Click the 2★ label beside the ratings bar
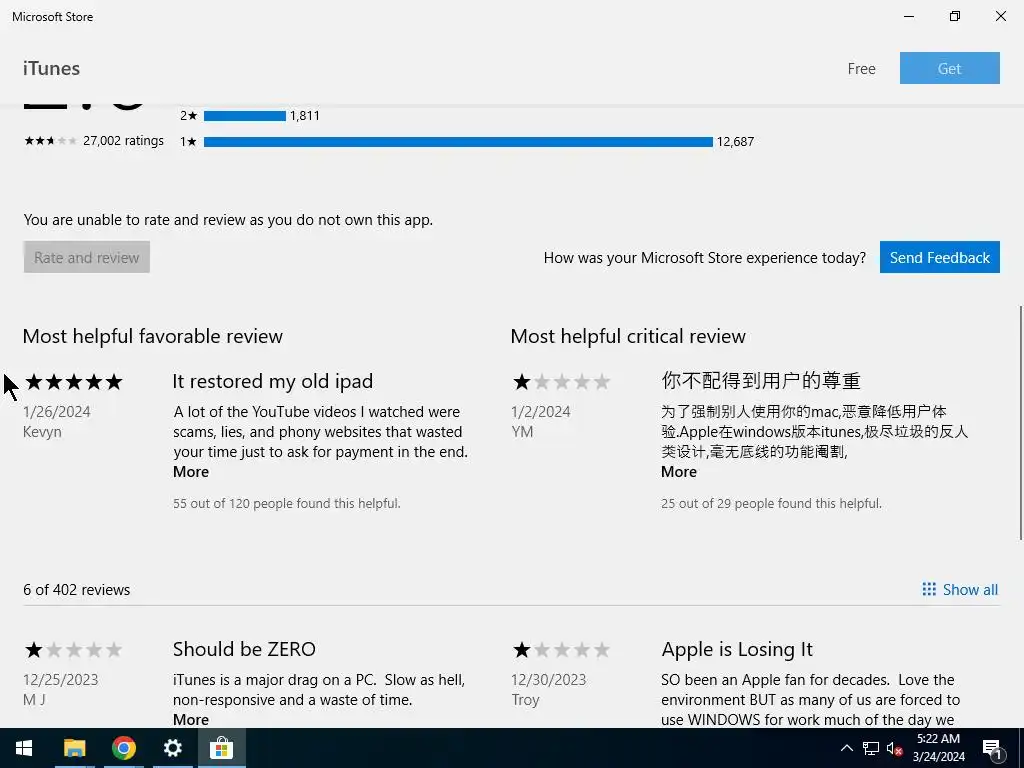Image resolution: width=1024 pixels, height=768 pixels. pos(188,116)
